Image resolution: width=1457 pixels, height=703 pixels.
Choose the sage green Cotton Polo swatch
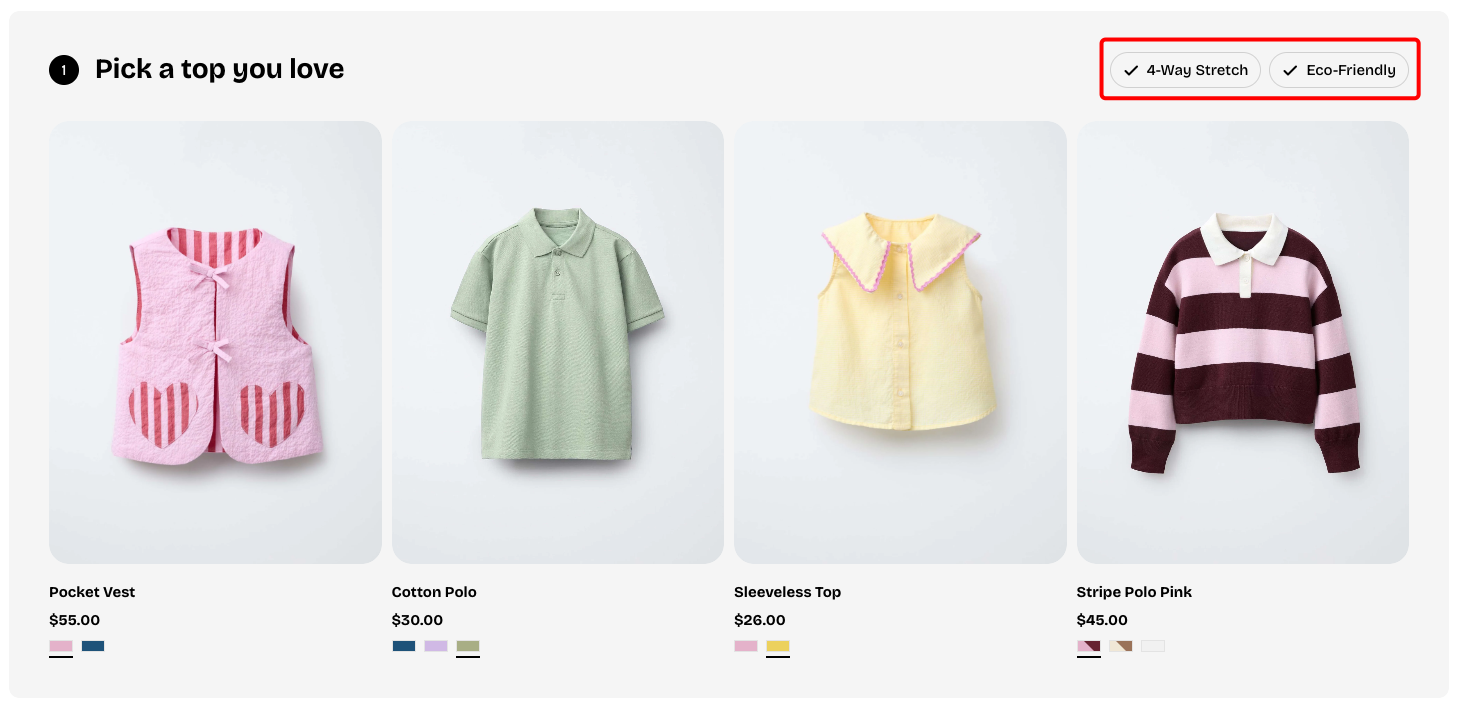click(x=468, y=646)
